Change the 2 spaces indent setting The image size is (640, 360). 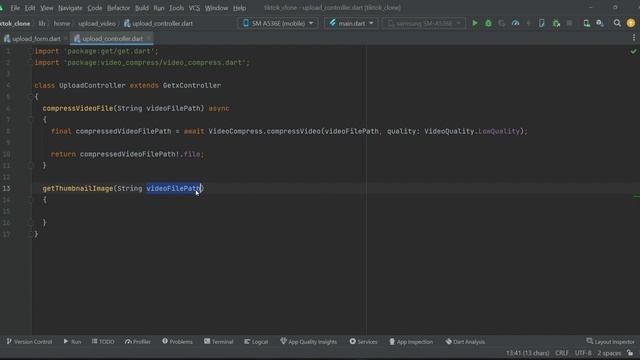coord(609,353)
